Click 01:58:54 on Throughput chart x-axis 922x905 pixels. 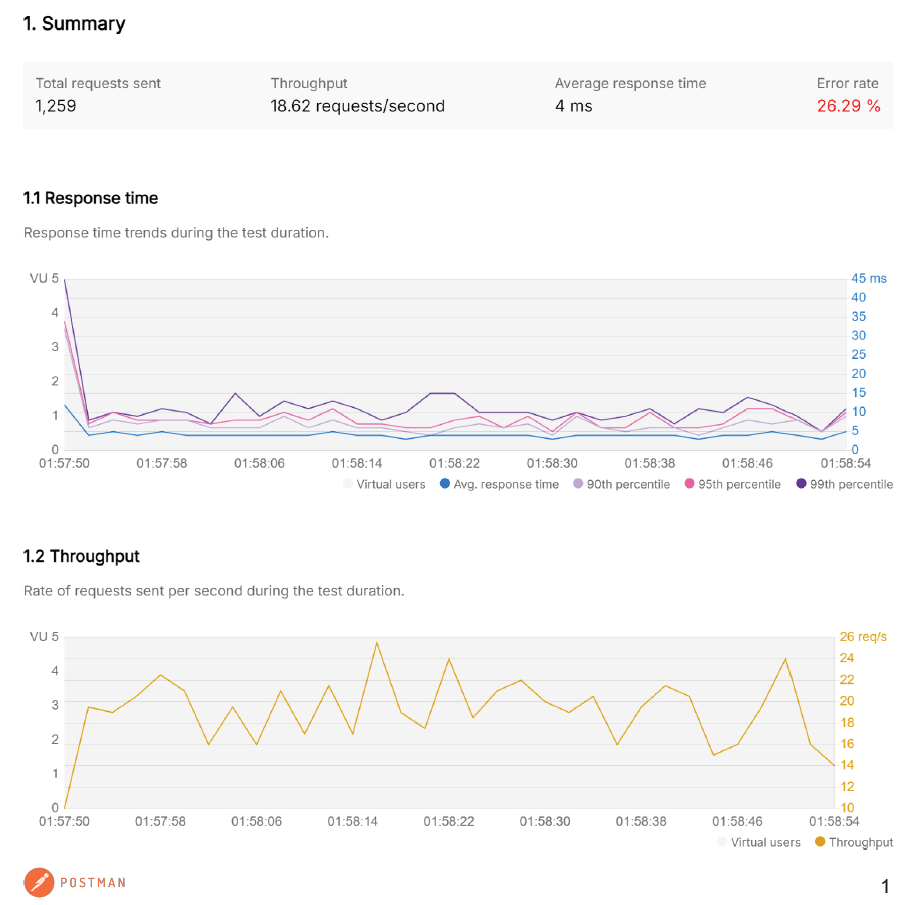click(834, 821)
